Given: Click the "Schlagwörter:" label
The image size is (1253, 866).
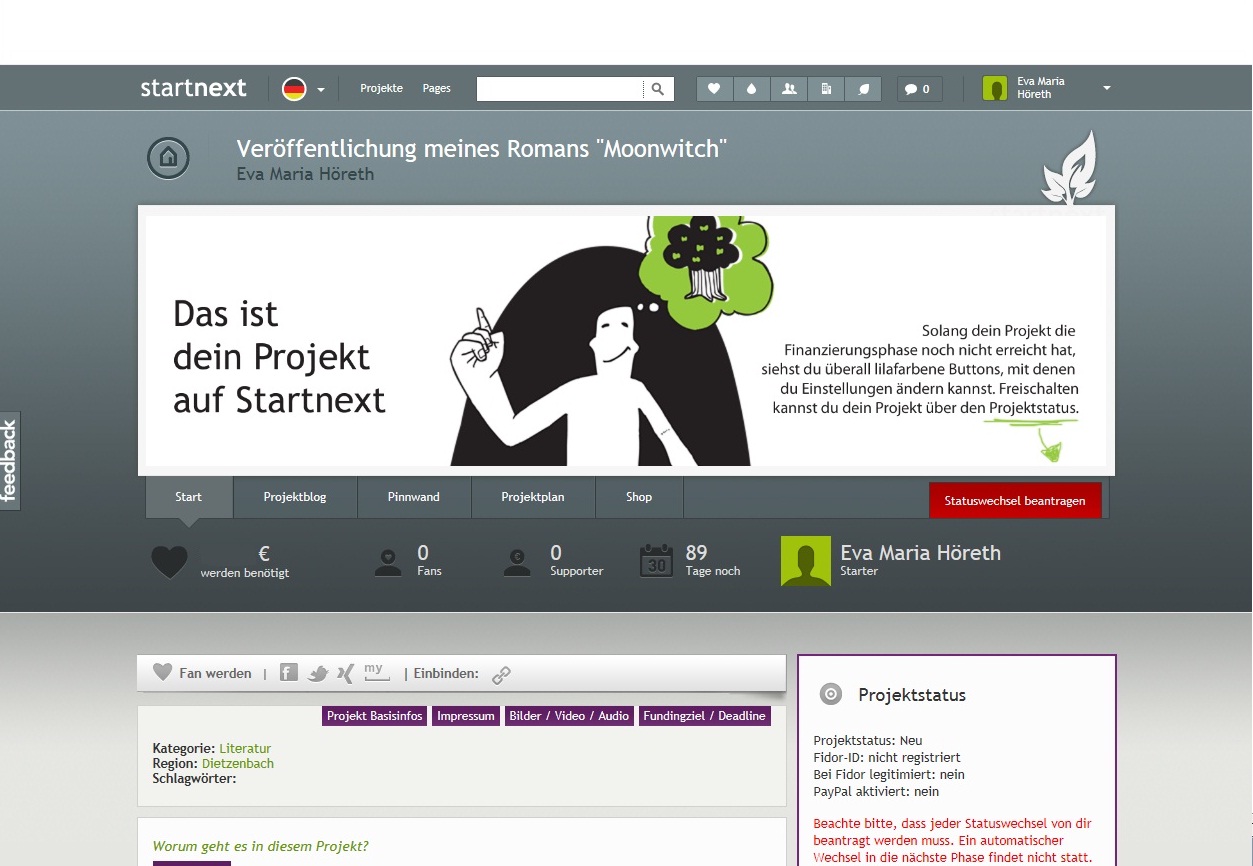Looking at the screenshot, I should tap(194, 778).
